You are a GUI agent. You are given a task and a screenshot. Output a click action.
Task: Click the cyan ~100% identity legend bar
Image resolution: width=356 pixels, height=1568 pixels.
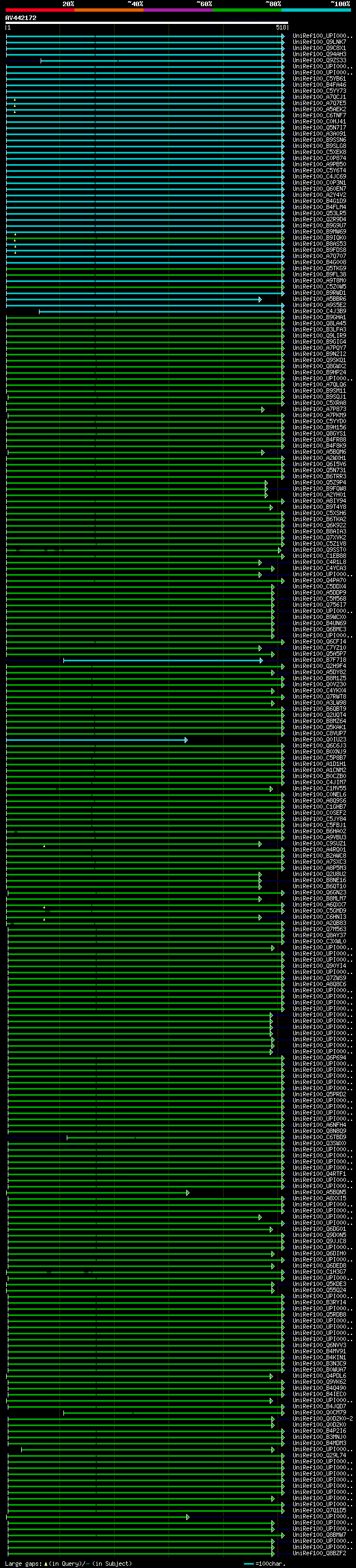pyautogui.click(x=316, y=10)
